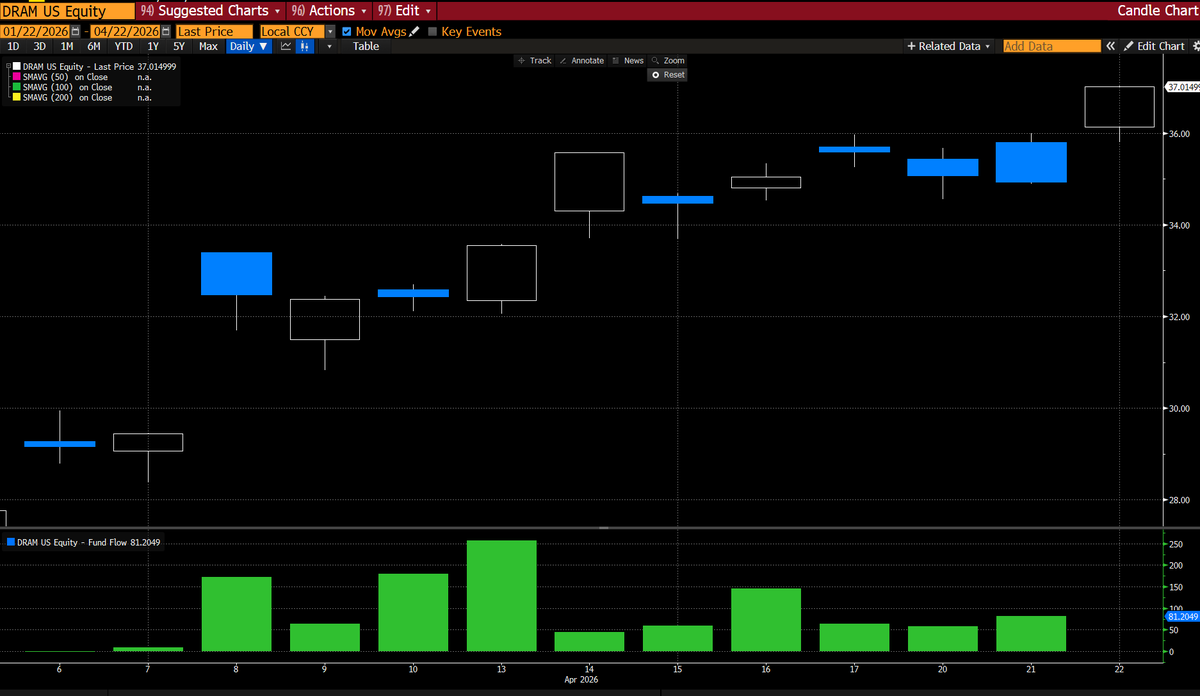1200x696 pixels.
Task: Select the candle chart type icon
Action: pos(305,46)
